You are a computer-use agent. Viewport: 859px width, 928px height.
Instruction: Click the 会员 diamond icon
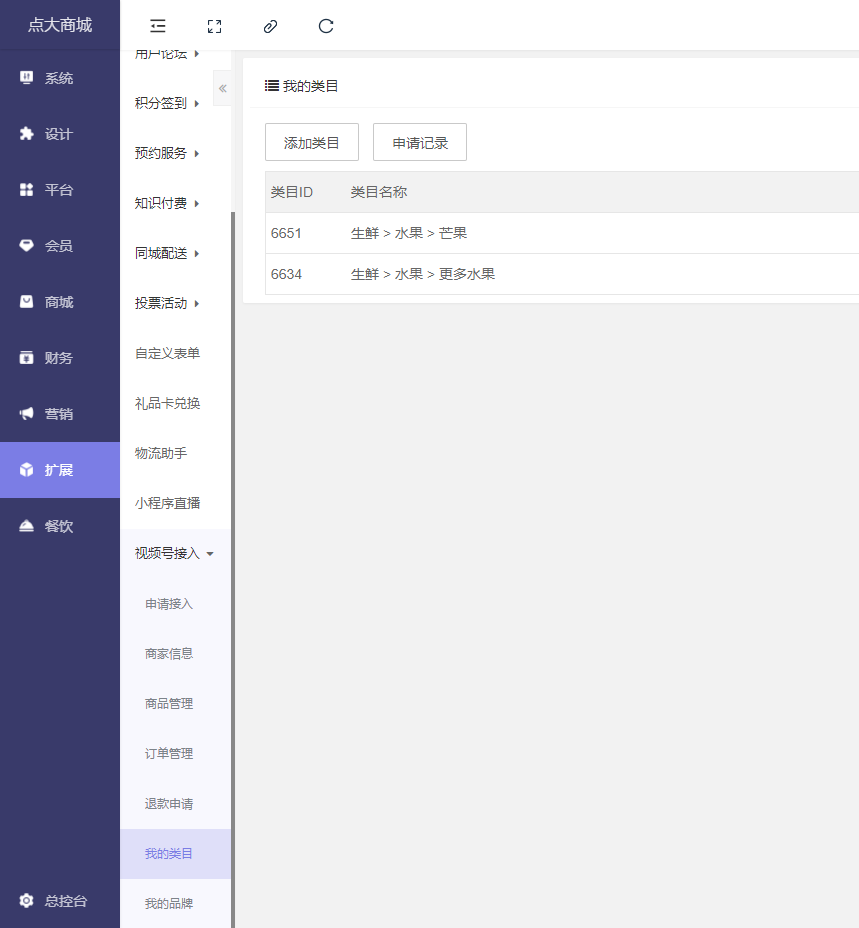pos(26,246)
